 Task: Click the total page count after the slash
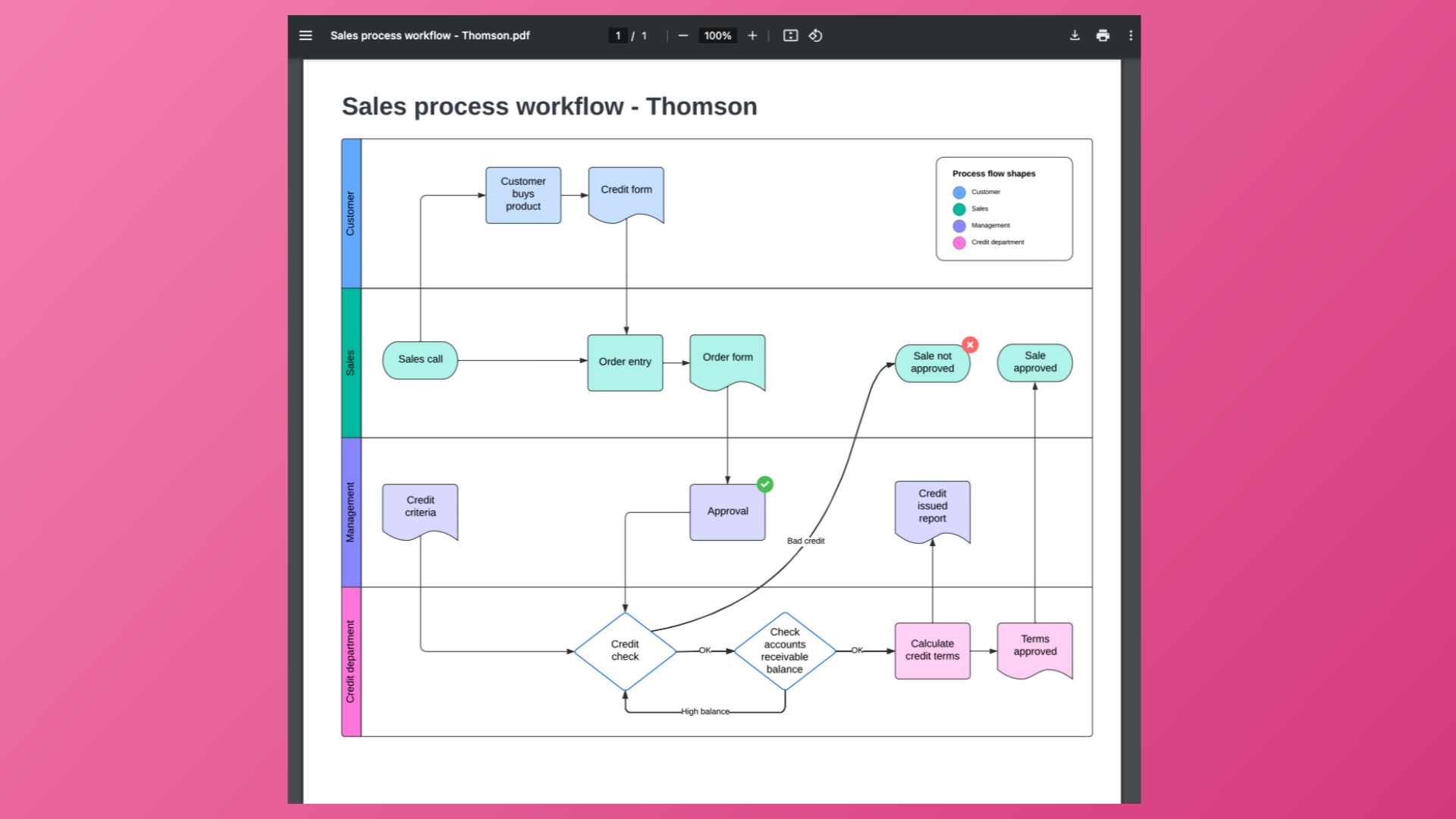point(644,36)
